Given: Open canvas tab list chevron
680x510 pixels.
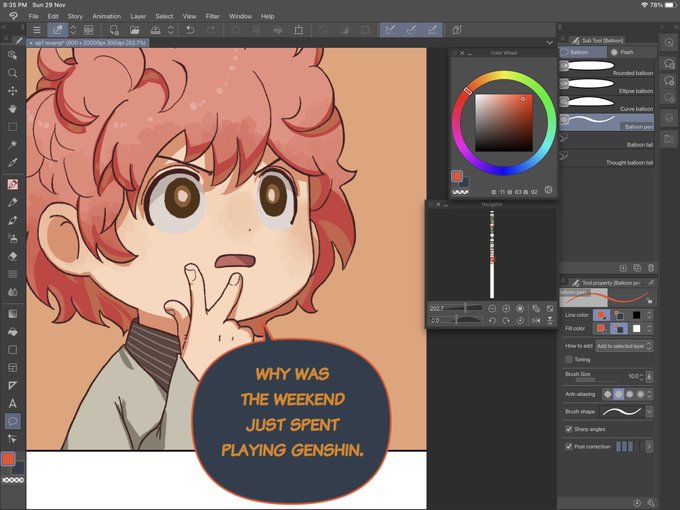Looking at the screenshot, I should click(x=549, y=42).
